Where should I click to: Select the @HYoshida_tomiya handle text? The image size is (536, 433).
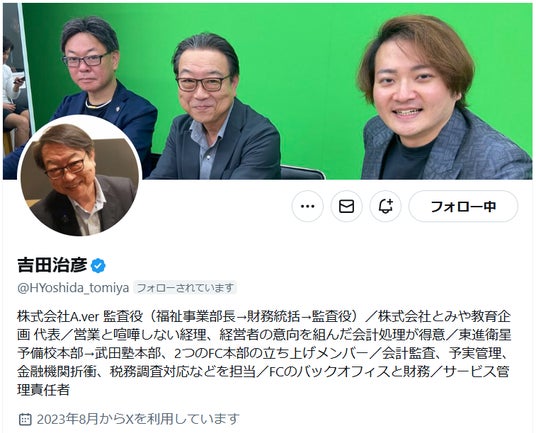point(73,288)
